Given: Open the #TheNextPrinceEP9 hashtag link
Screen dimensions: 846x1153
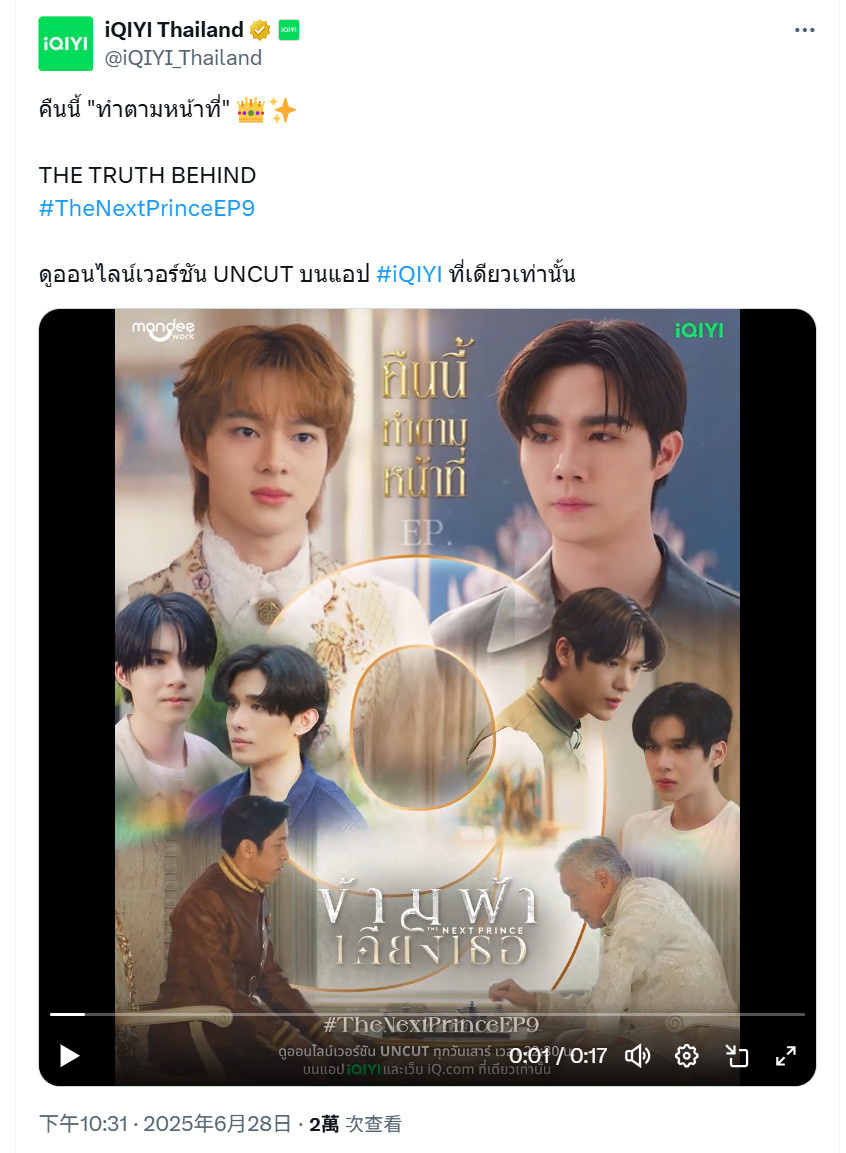Looking at the screenshot, I should (147, 208).
